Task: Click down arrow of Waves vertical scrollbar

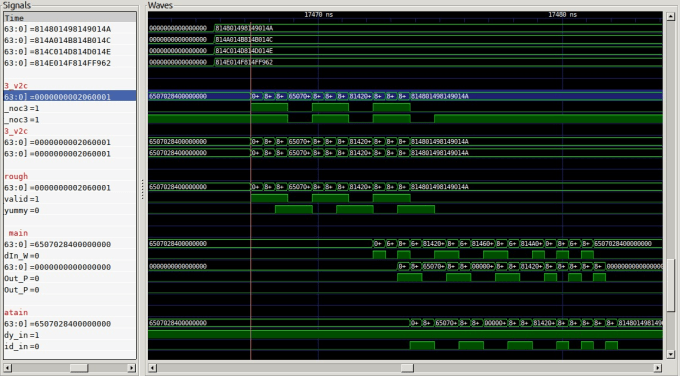Action: pyautogui.click(x=670, y=354)
